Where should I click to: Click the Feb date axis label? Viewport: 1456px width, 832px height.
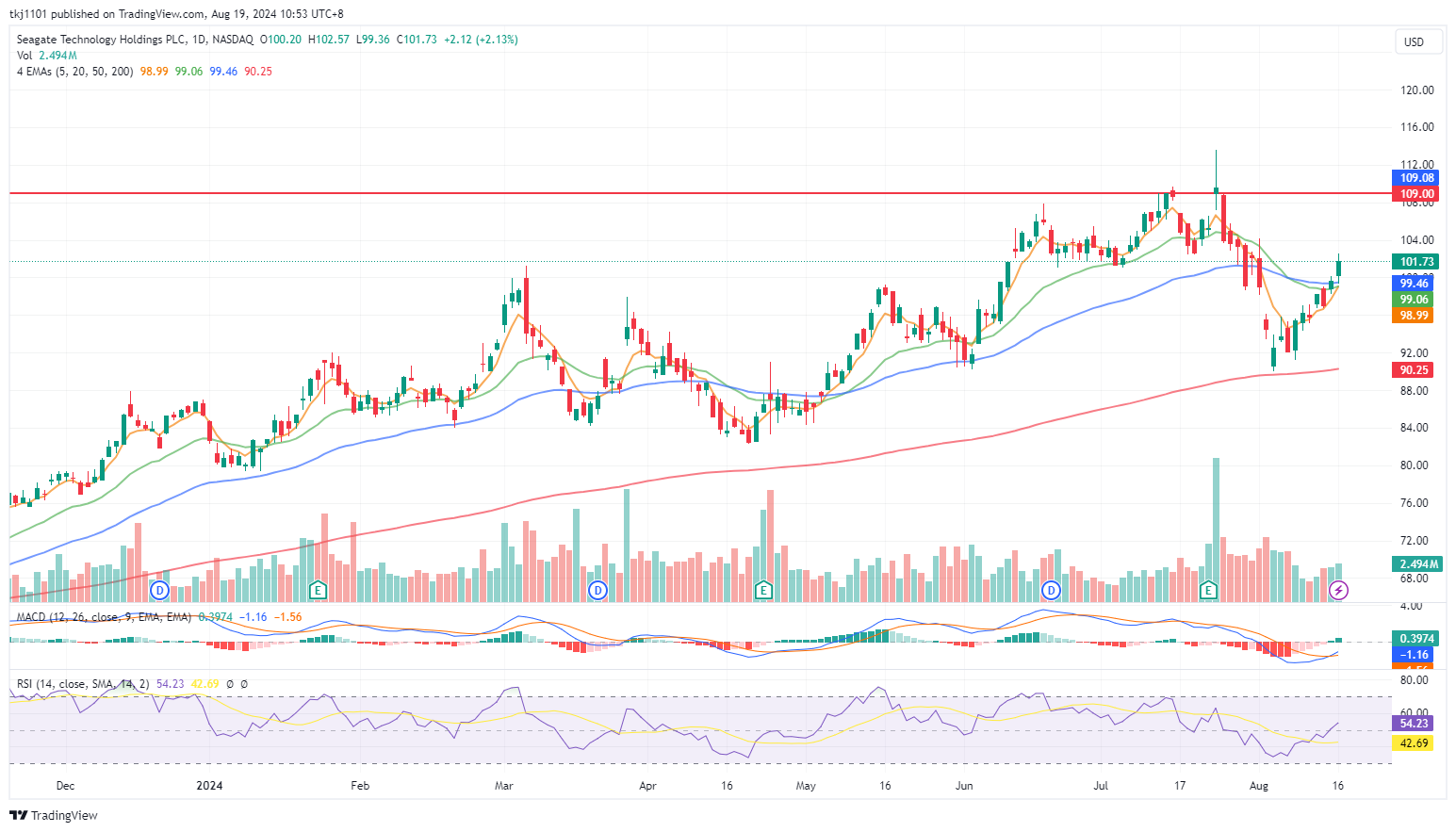point(359,786)
